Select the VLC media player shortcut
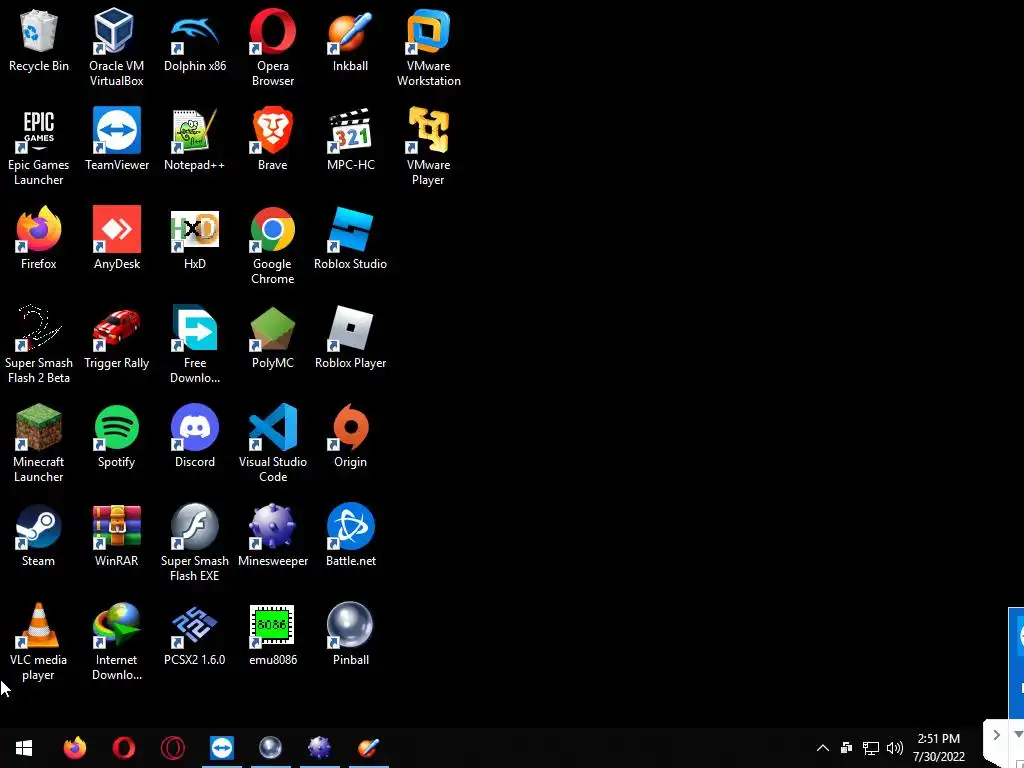This screenshot has width=1024, height=768. click(39, 642)
